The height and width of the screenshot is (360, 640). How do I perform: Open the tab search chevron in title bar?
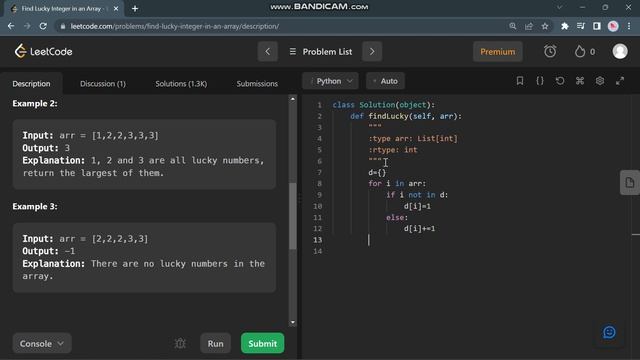click(559, 7)
